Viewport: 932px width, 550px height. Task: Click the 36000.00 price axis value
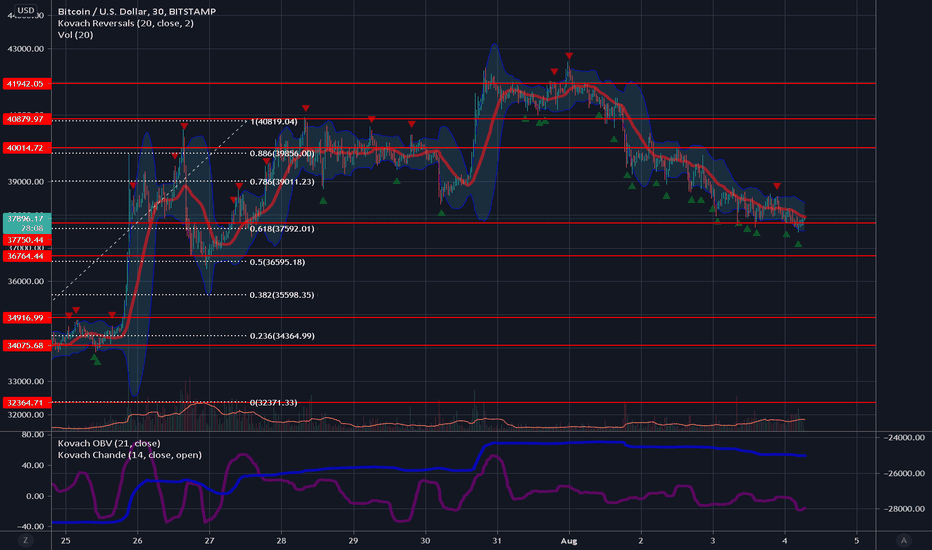pos(26,281)
